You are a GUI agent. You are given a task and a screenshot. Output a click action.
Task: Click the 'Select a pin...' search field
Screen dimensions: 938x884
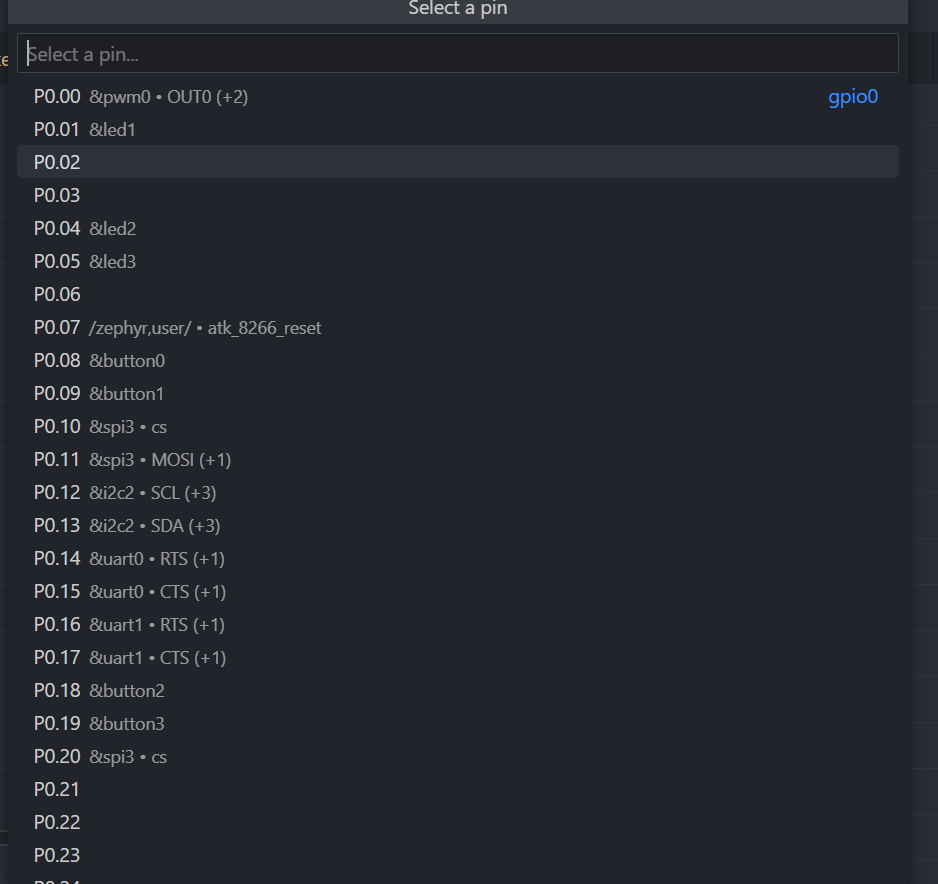[x=457, y=54]
